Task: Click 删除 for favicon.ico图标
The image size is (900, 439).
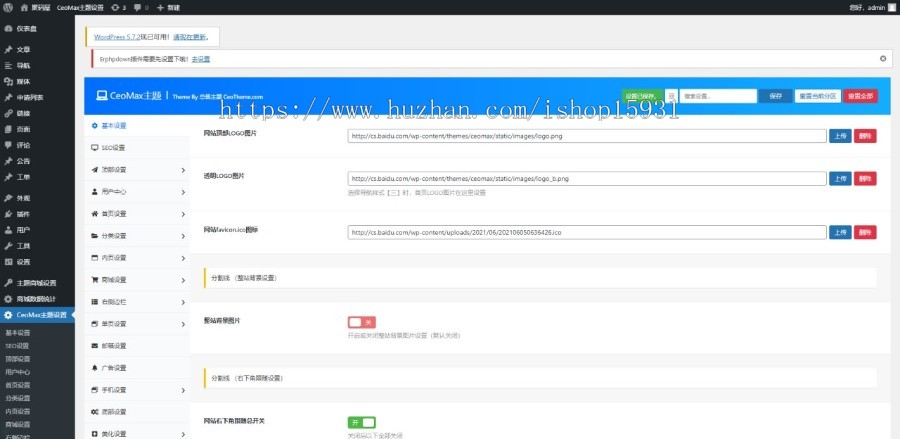Action: [x=865, y=232]
